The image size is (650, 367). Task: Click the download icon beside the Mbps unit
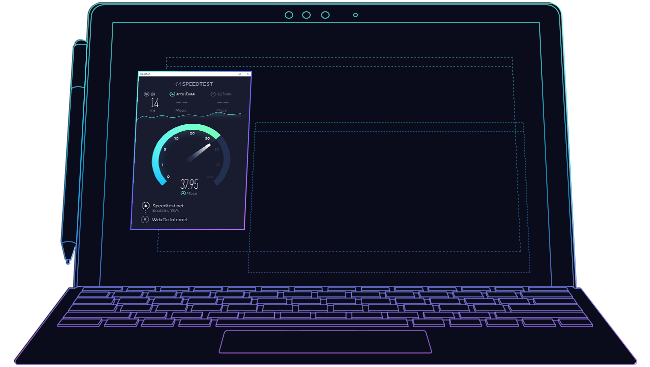coord(184,193)
